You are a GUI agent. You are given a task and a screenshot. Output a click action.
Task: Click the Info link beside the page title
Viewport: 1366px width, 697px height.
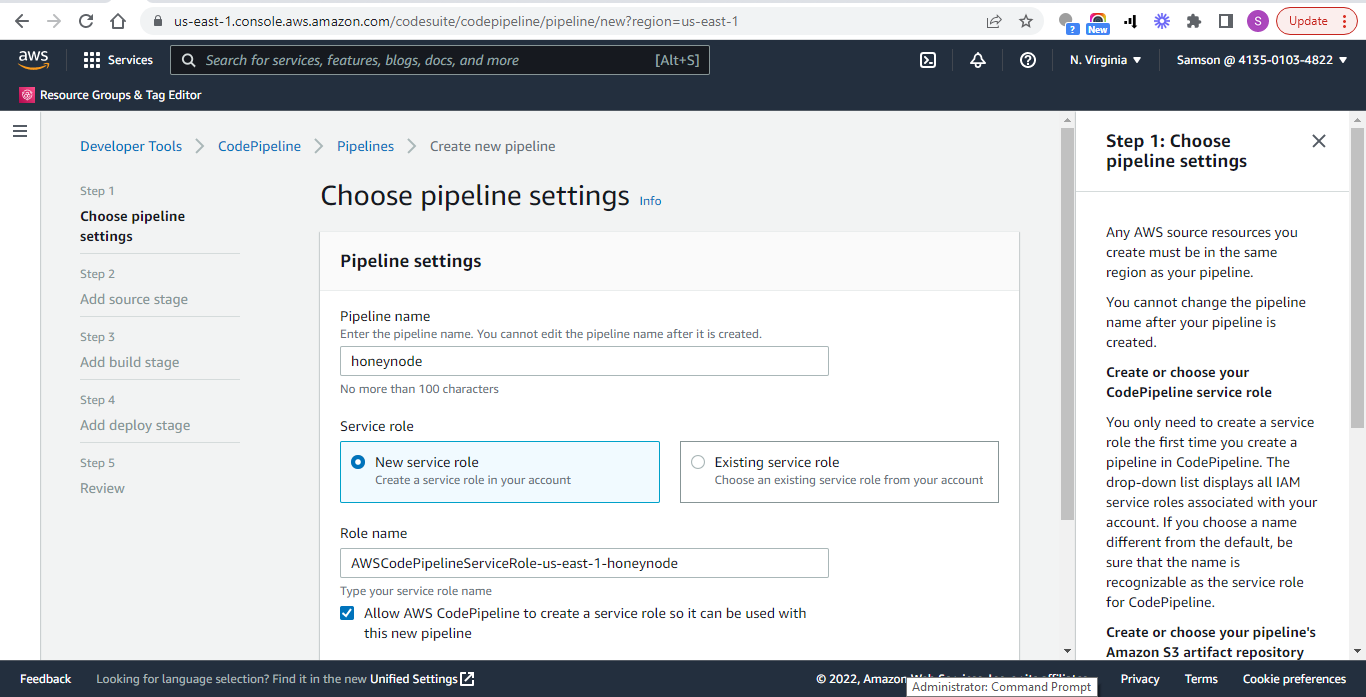click(x=650, y=200)
